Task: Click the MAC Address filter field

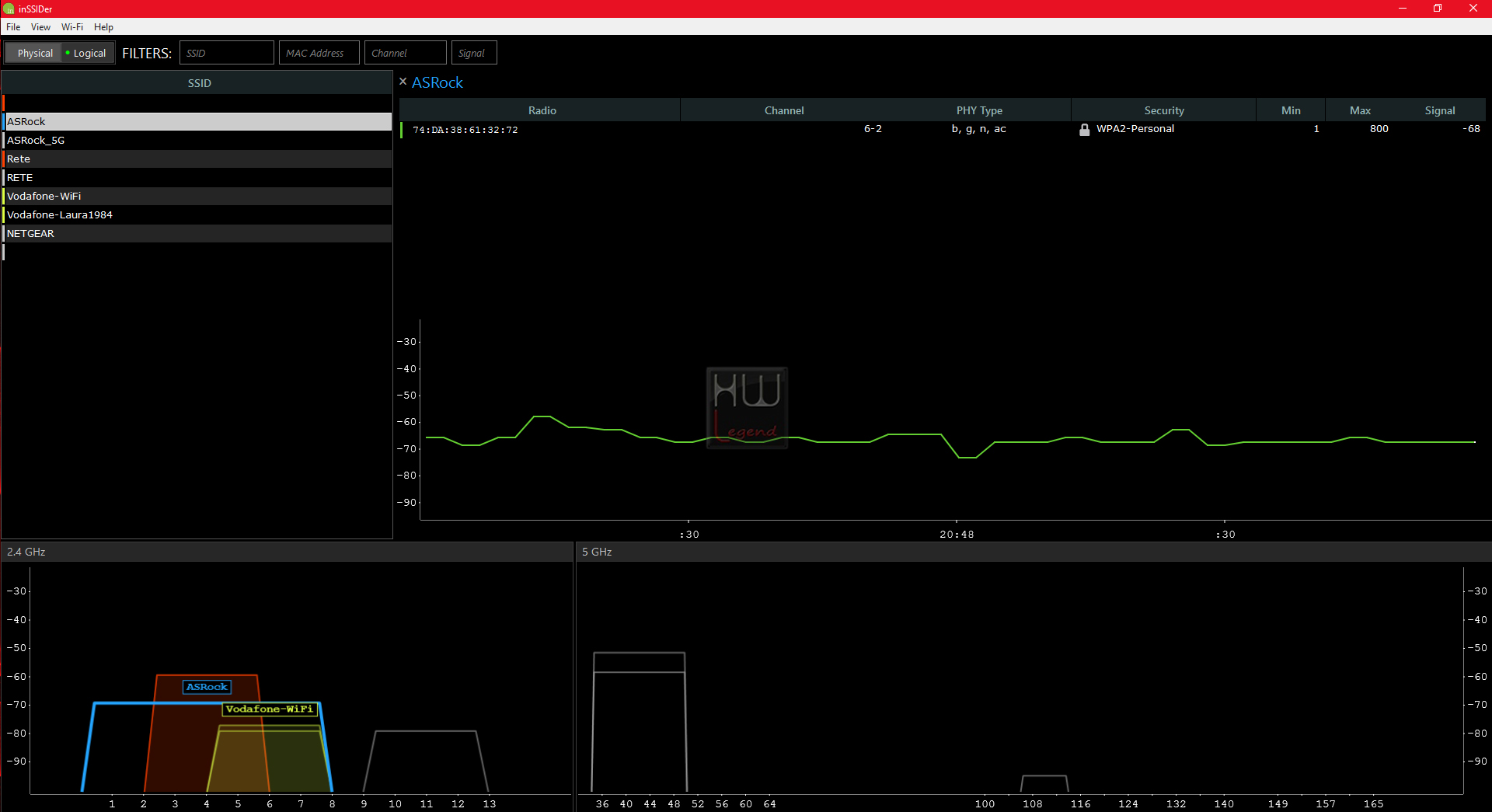Action: click(319, 53)
